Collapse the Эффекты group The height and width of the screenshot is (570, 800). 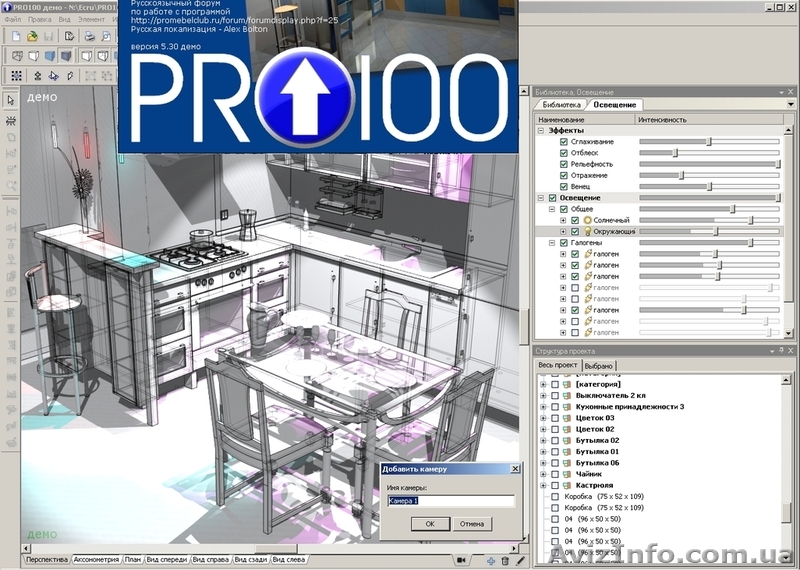click(x=541, y=130)
